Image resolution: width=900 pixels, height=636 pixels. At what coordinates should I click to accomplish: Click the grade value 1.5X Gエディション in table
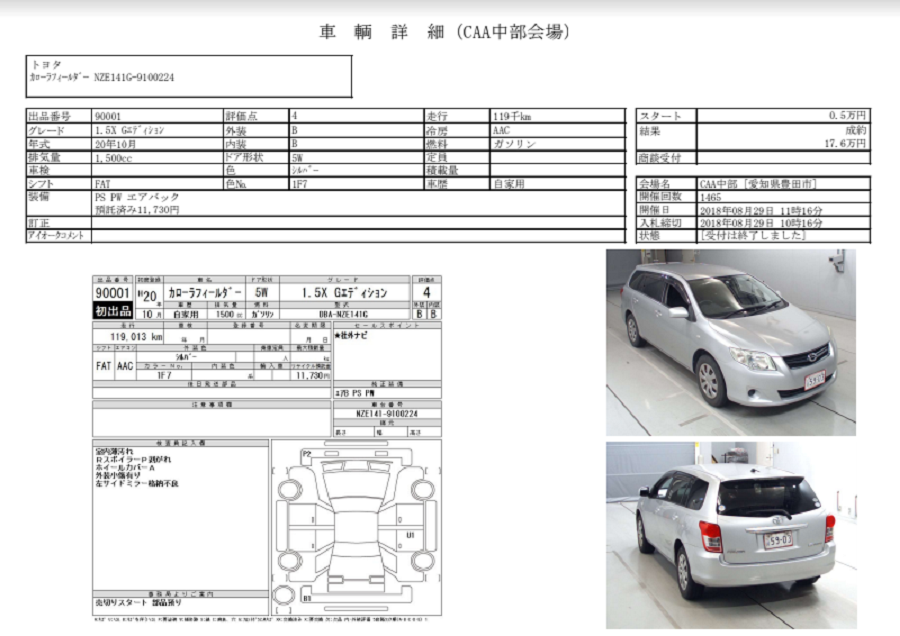pos(129,130)
